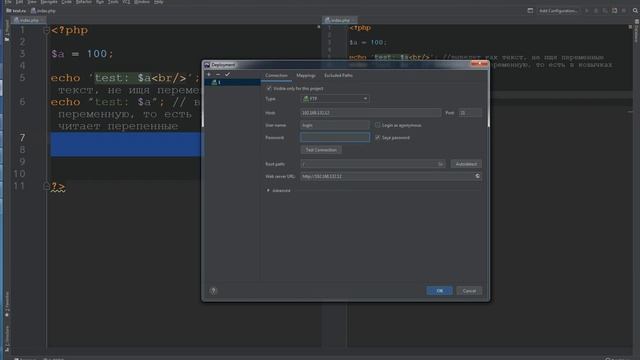The width and height of the screenshot is (640, 360).
Task: Focus the Password field
Action: (x=335, y=138)
